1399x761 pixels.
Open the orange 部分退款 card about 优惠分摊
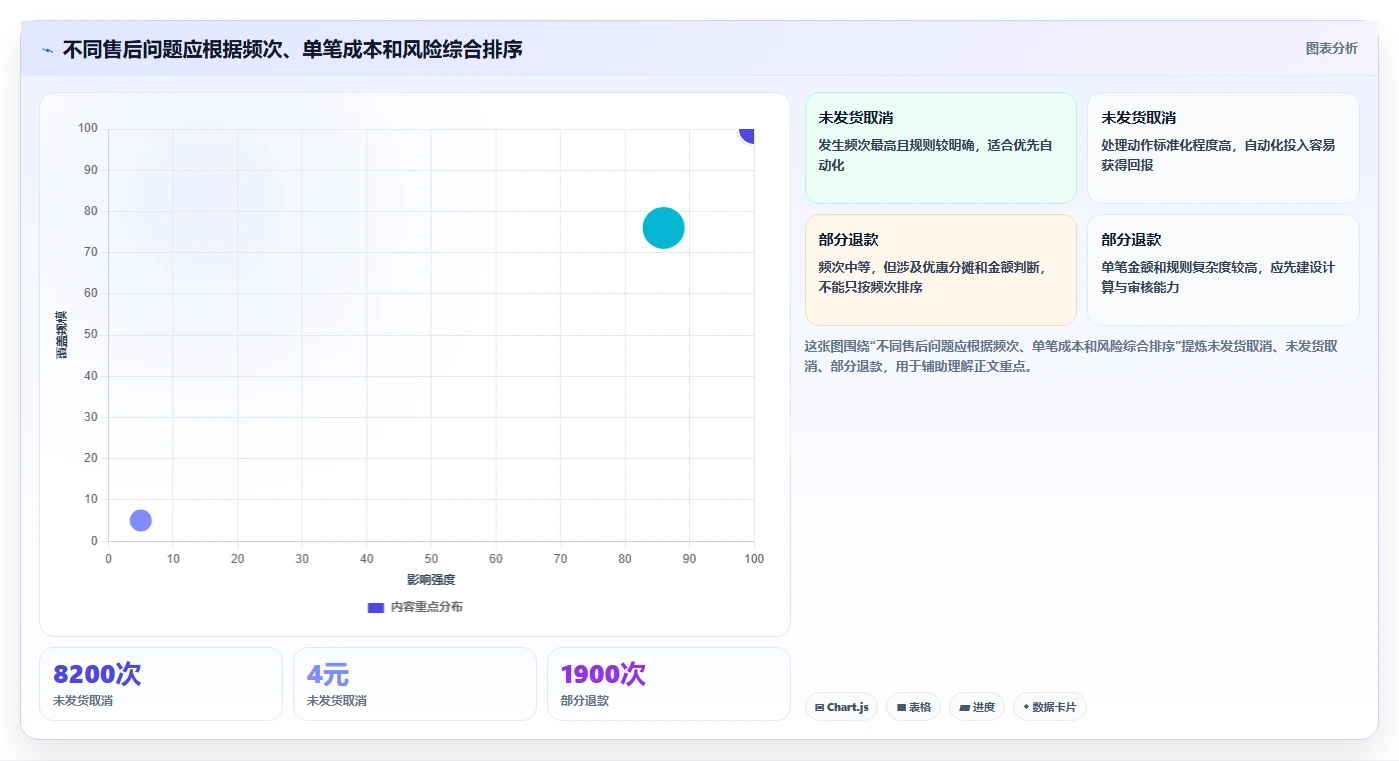pyautogui.click(x=941, y=270)
